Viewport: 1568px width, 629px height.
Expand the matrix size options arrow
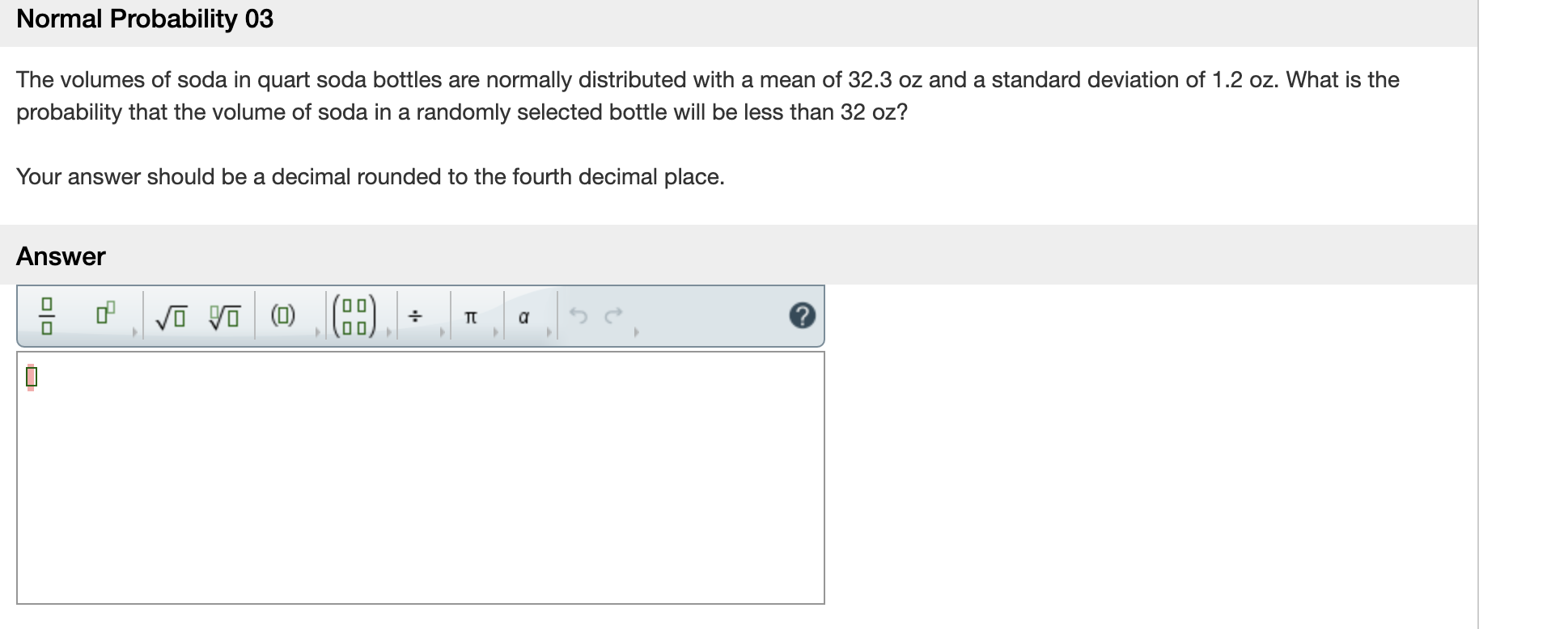(x=389, y=331)
